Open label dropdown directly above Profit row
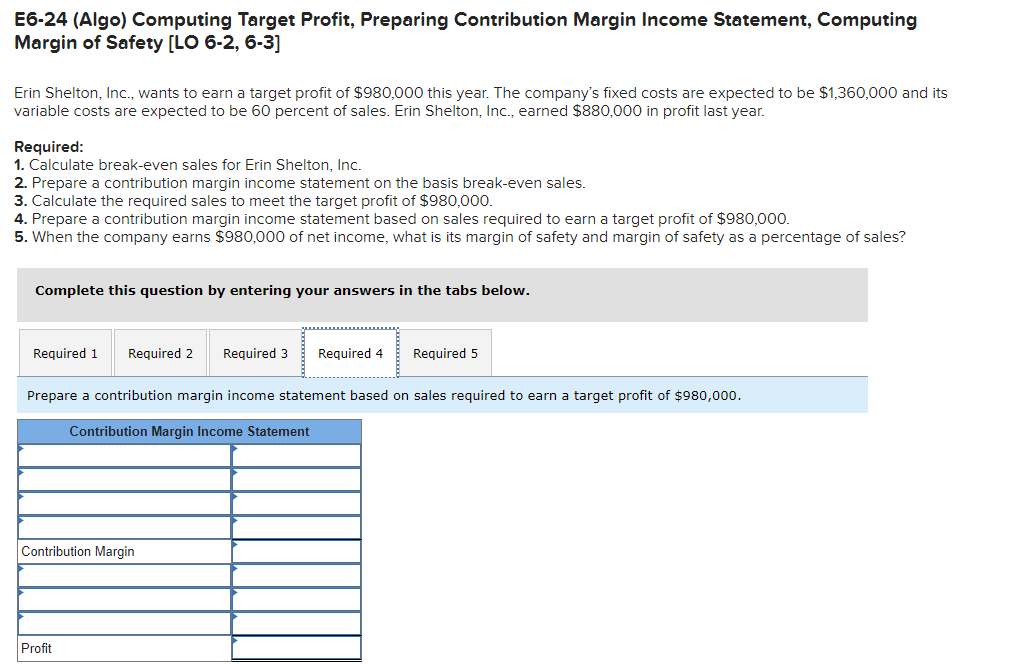The height and width of the screenshot is (664, 1024). [x=125, y=624]
